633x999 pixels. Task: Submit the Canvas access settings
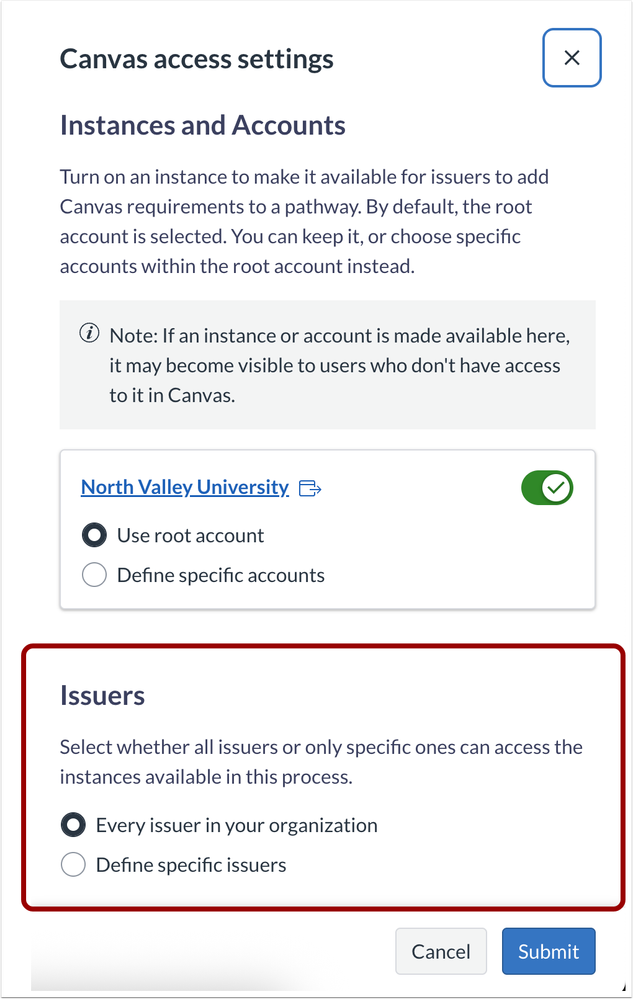548,951
